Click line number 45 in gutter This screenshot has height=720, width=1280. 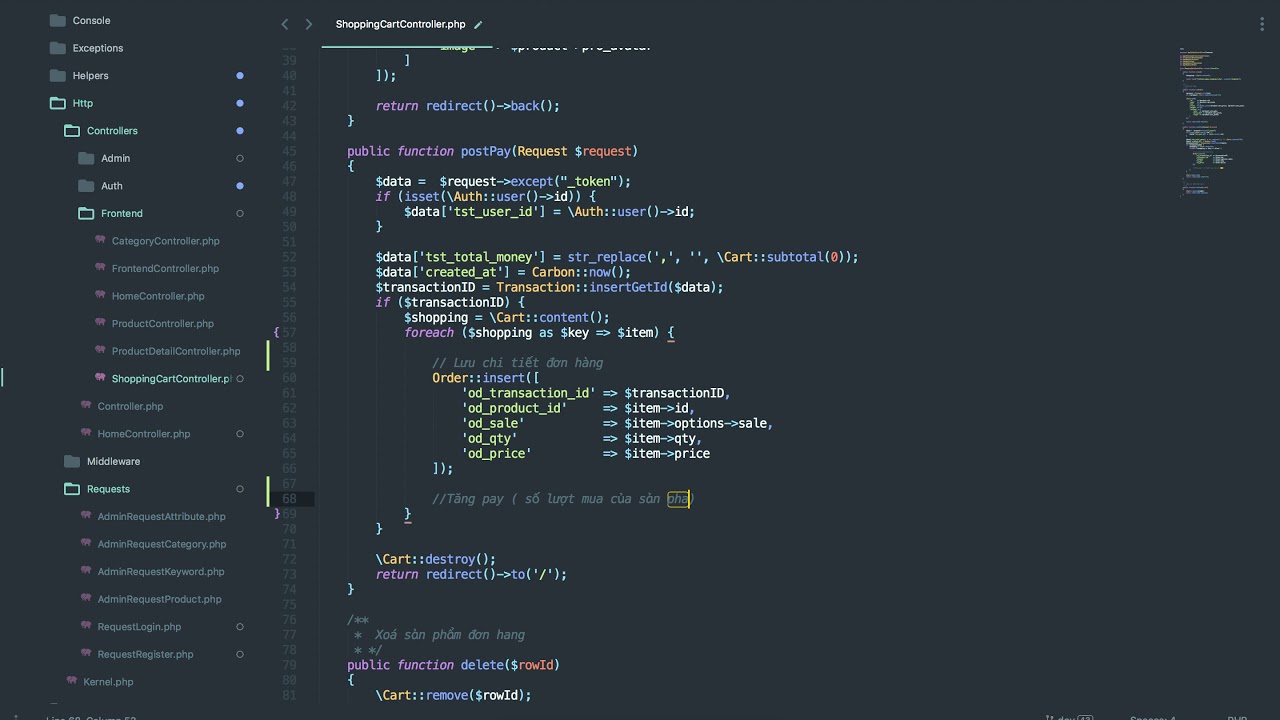[289, 151]
